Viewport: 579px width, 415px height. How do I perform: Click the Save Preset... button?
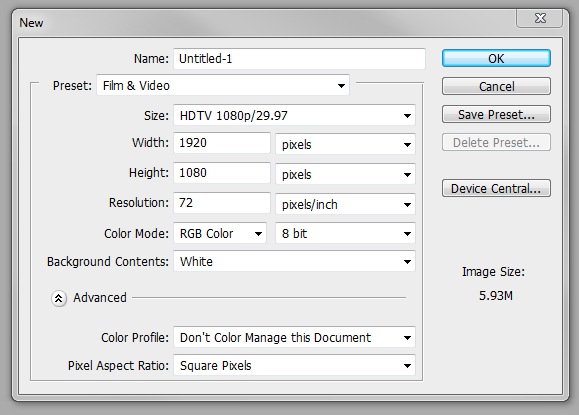click(x=496, y=114)
